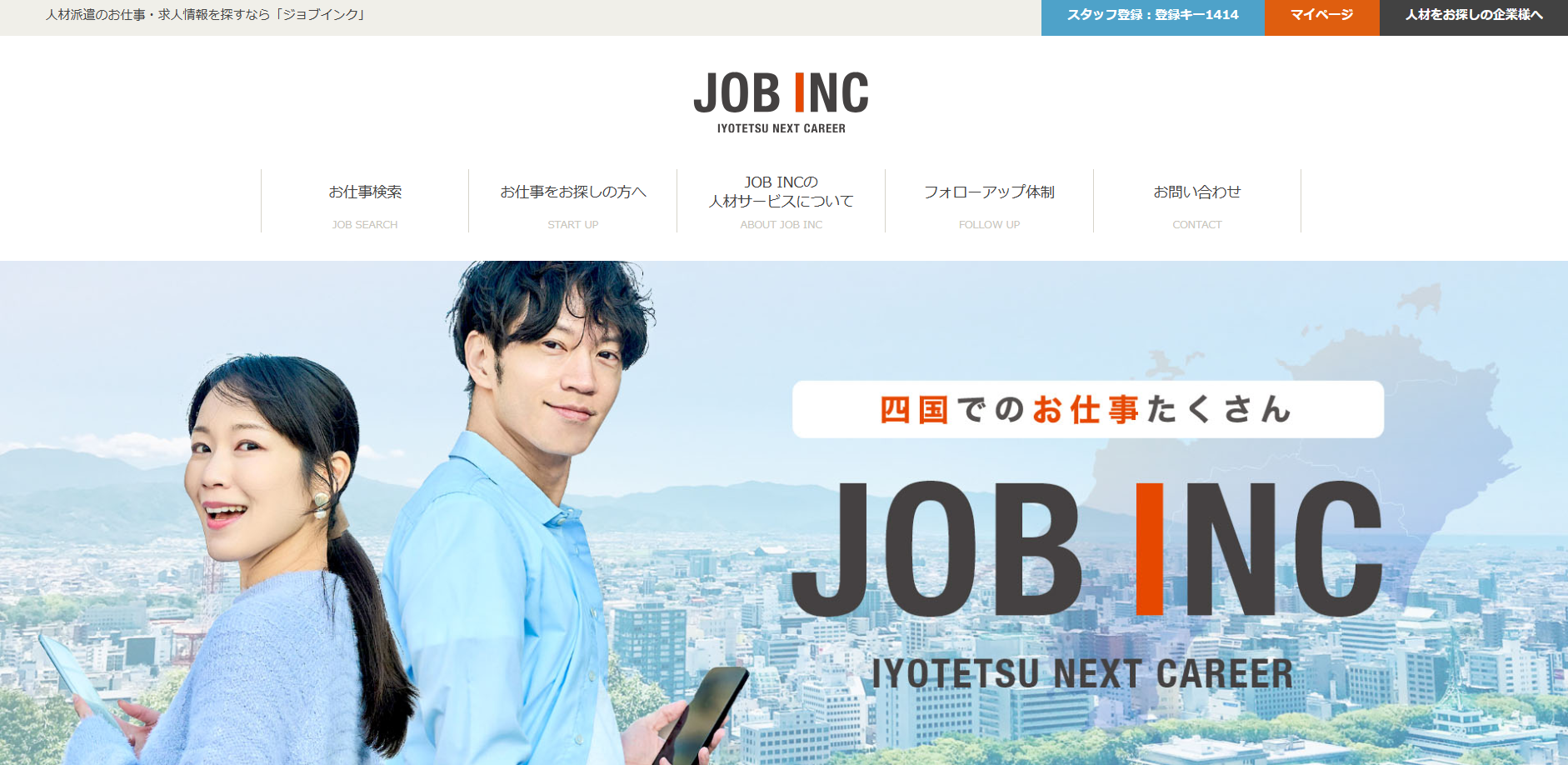The image size is (1568, 765).
Task: Click the CONTACT sublabel
Action: (1197, 225)
